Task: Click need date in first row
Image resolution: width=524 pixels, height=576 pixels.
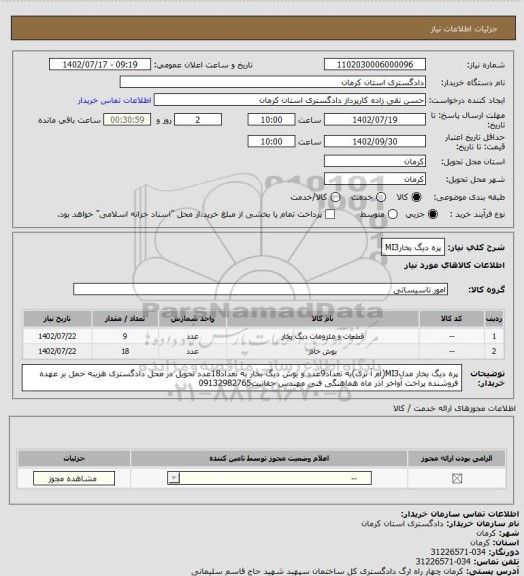Action: [57, 336]
